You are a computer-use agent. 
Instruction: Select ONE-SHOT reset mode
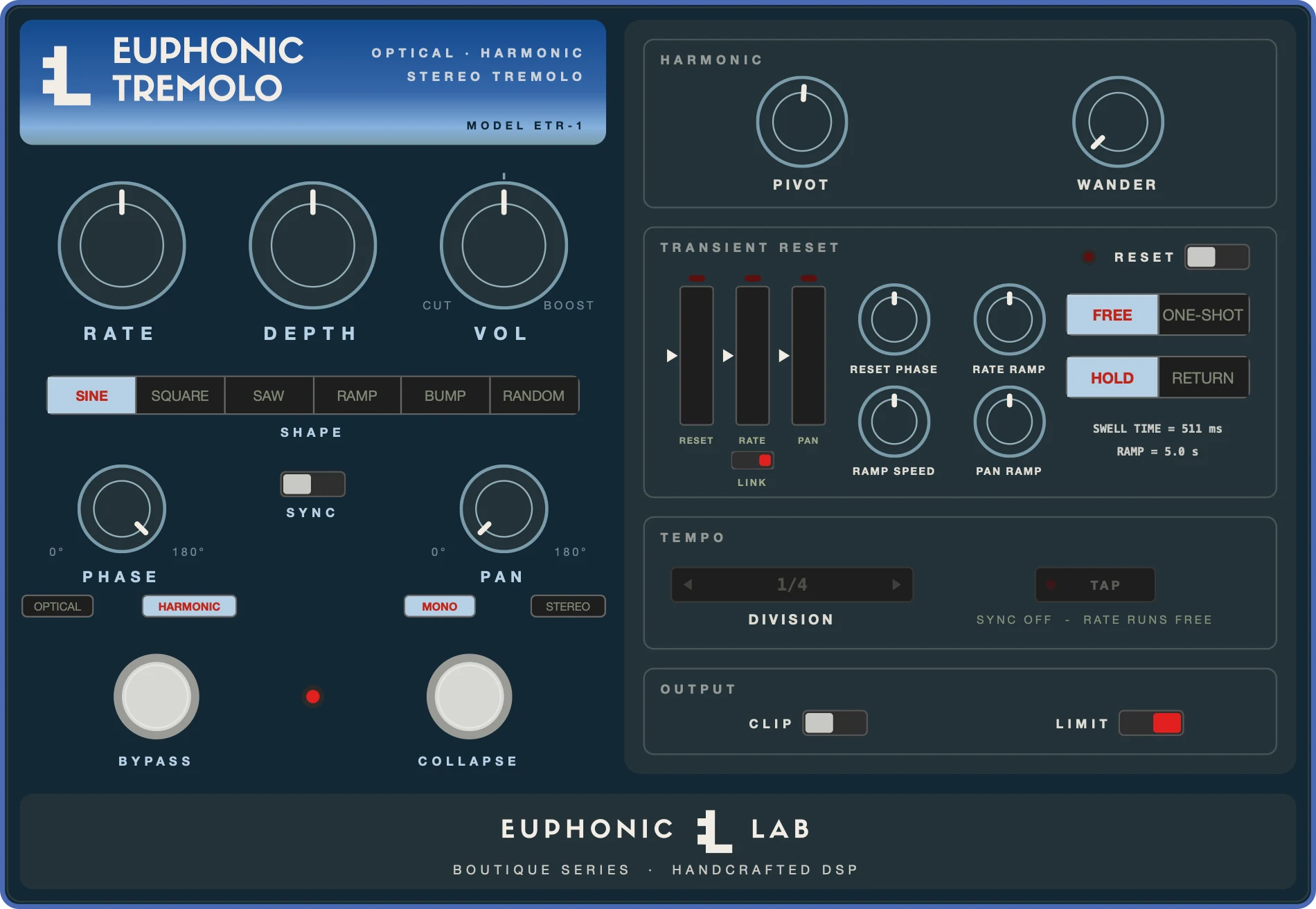pyautogui.click(x=1203, y=315)
